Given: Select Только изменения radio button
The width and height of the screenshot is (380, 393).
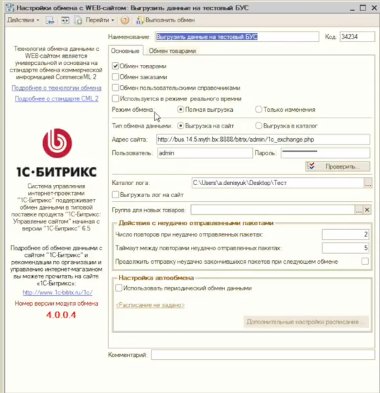Looking at the screenshot, I should [258, 109].
